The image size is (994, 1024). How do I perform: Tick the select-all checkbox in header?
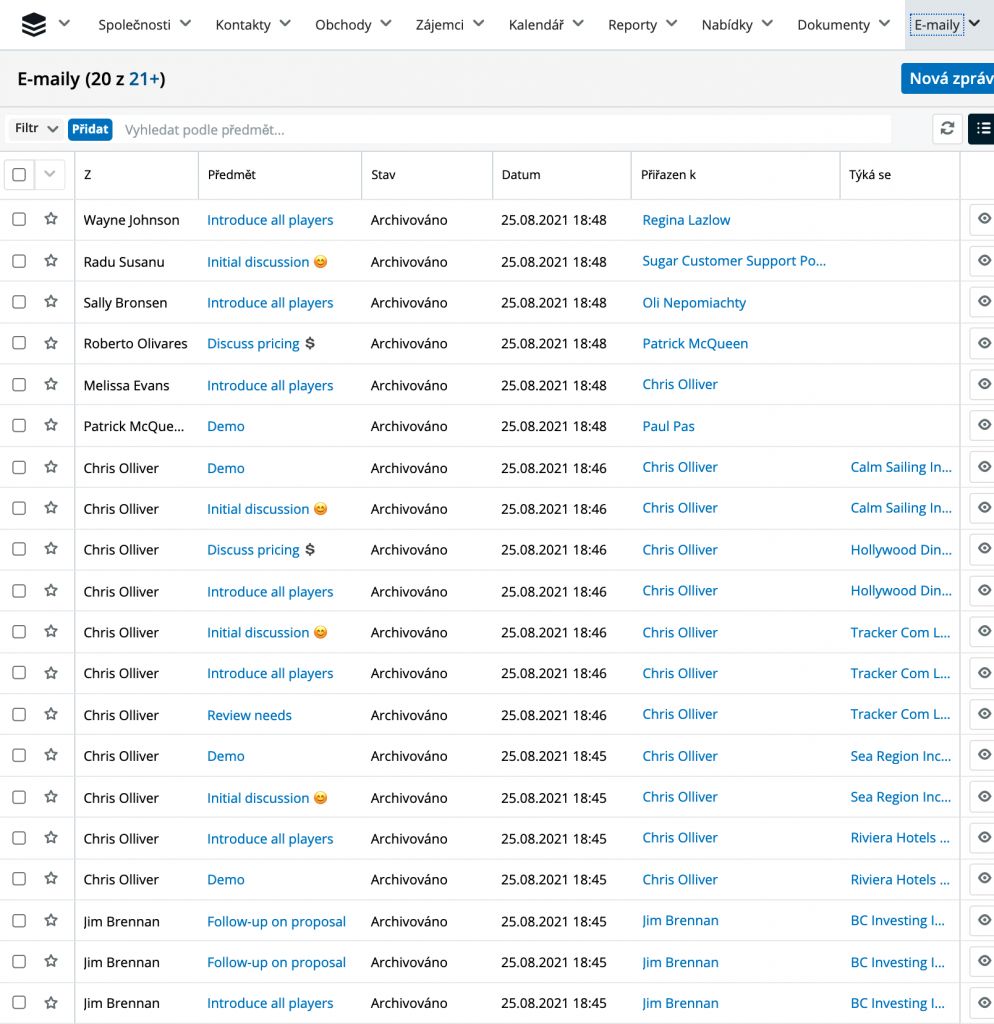pos(19,175)
